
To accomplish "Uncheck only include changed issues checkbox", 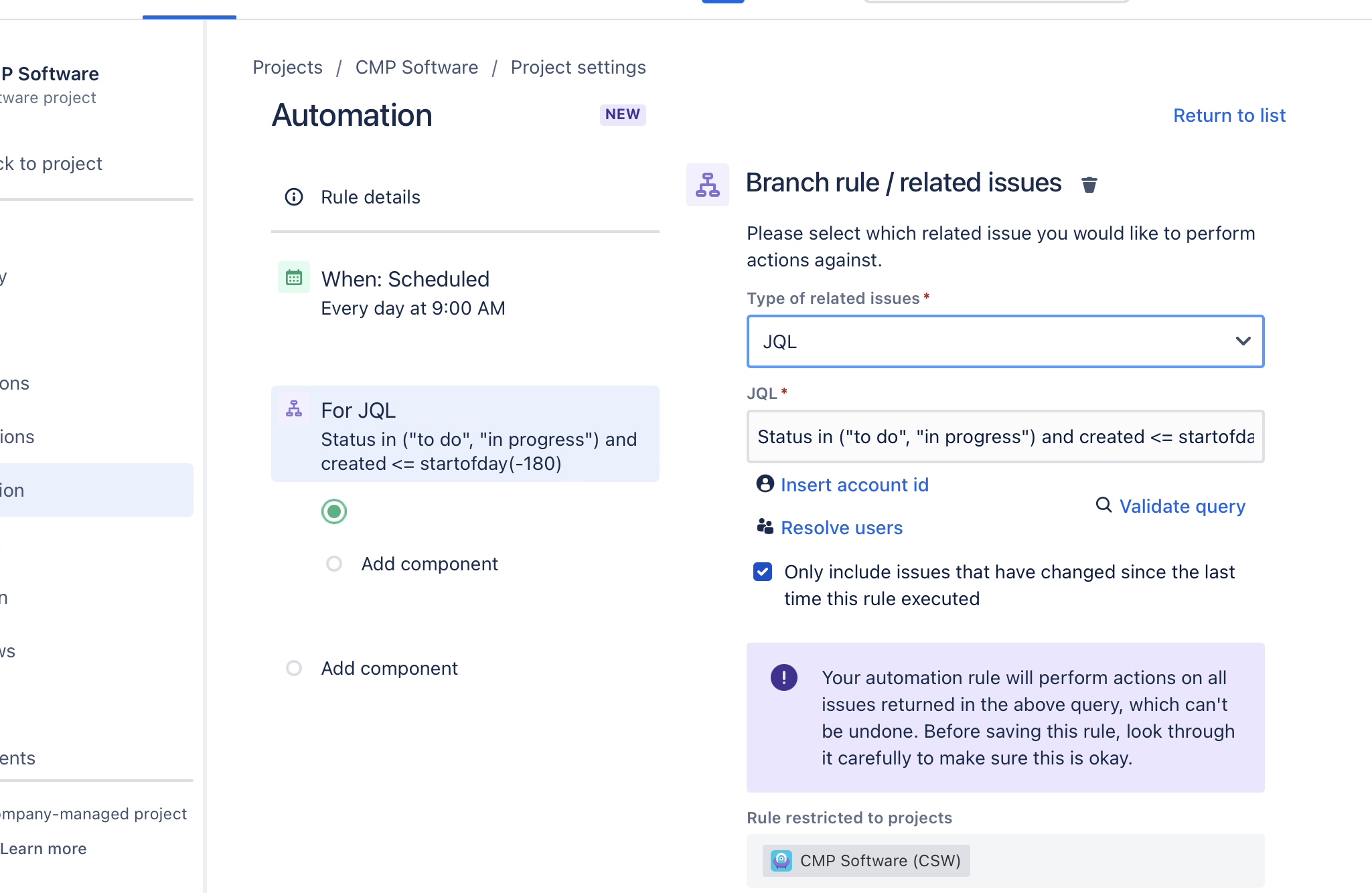I will click(763, 572).
